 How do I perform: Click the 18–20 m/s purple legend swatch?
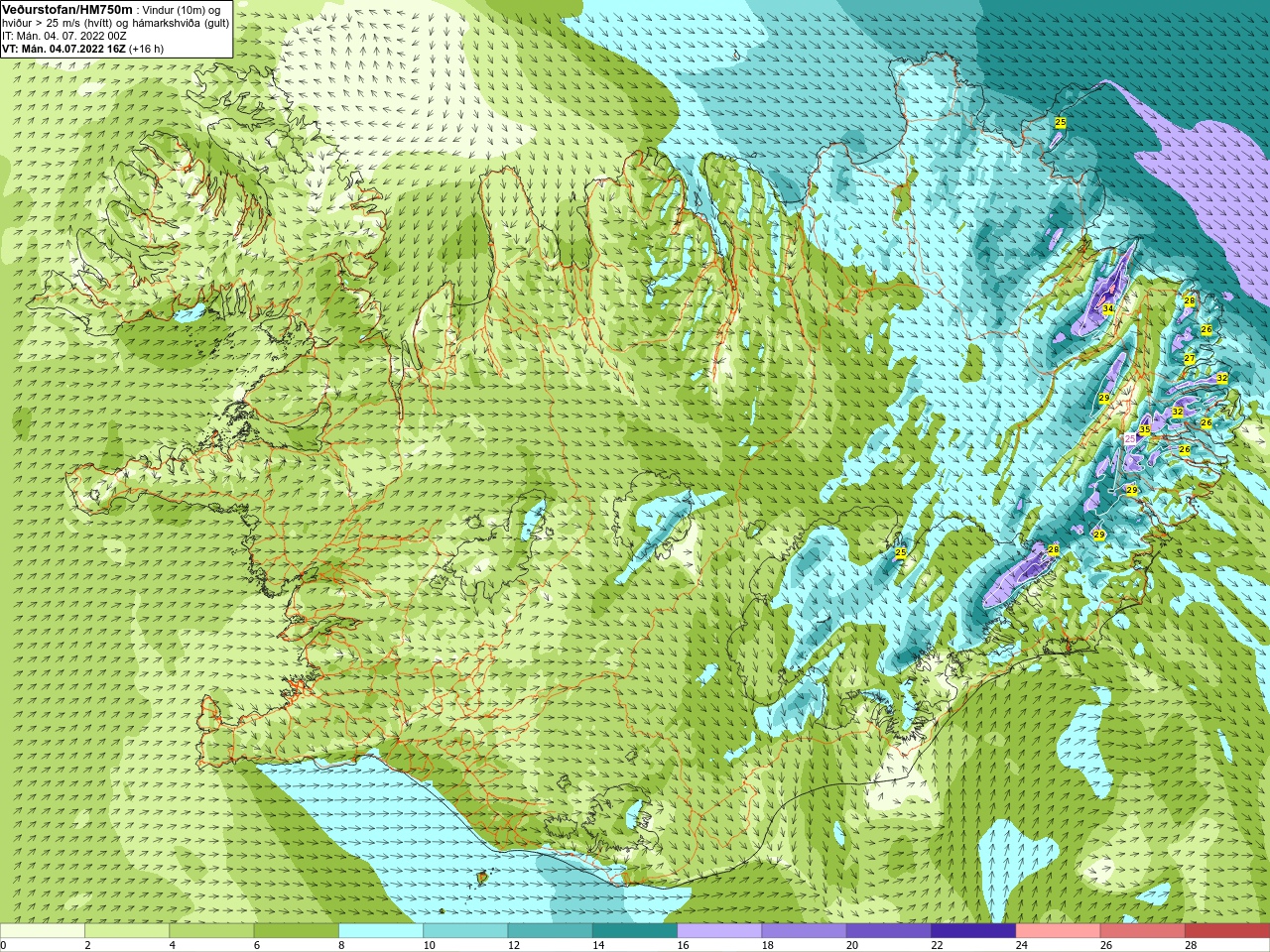[x=805, y=931]
